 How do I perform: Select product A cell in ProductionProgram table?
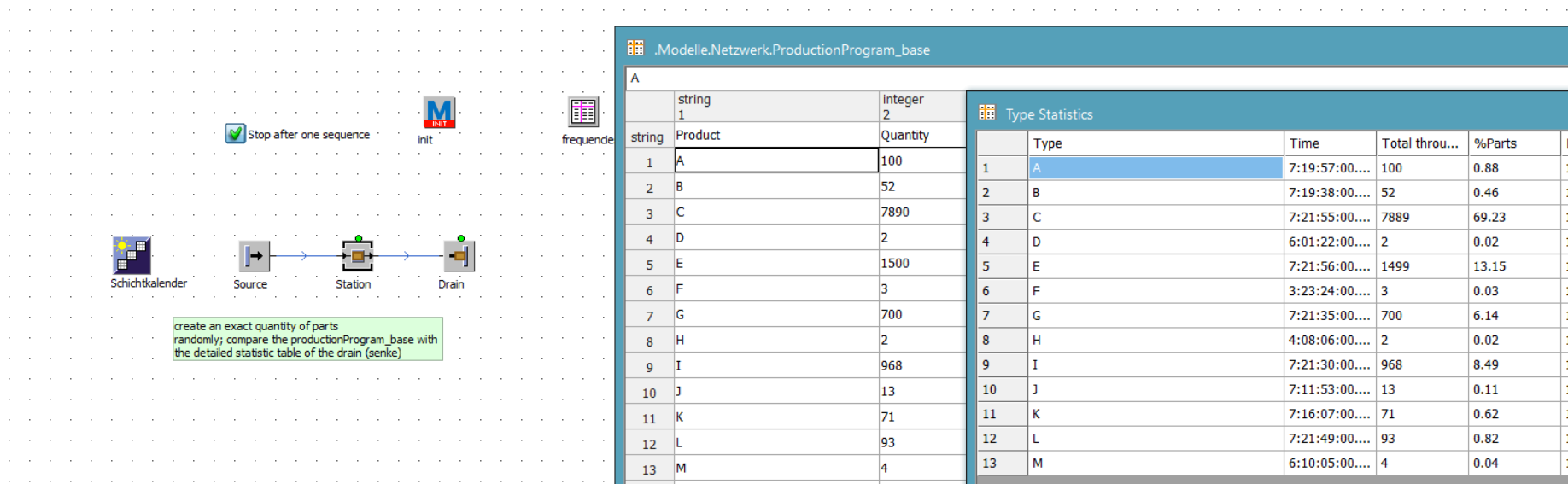pos(775,160)
